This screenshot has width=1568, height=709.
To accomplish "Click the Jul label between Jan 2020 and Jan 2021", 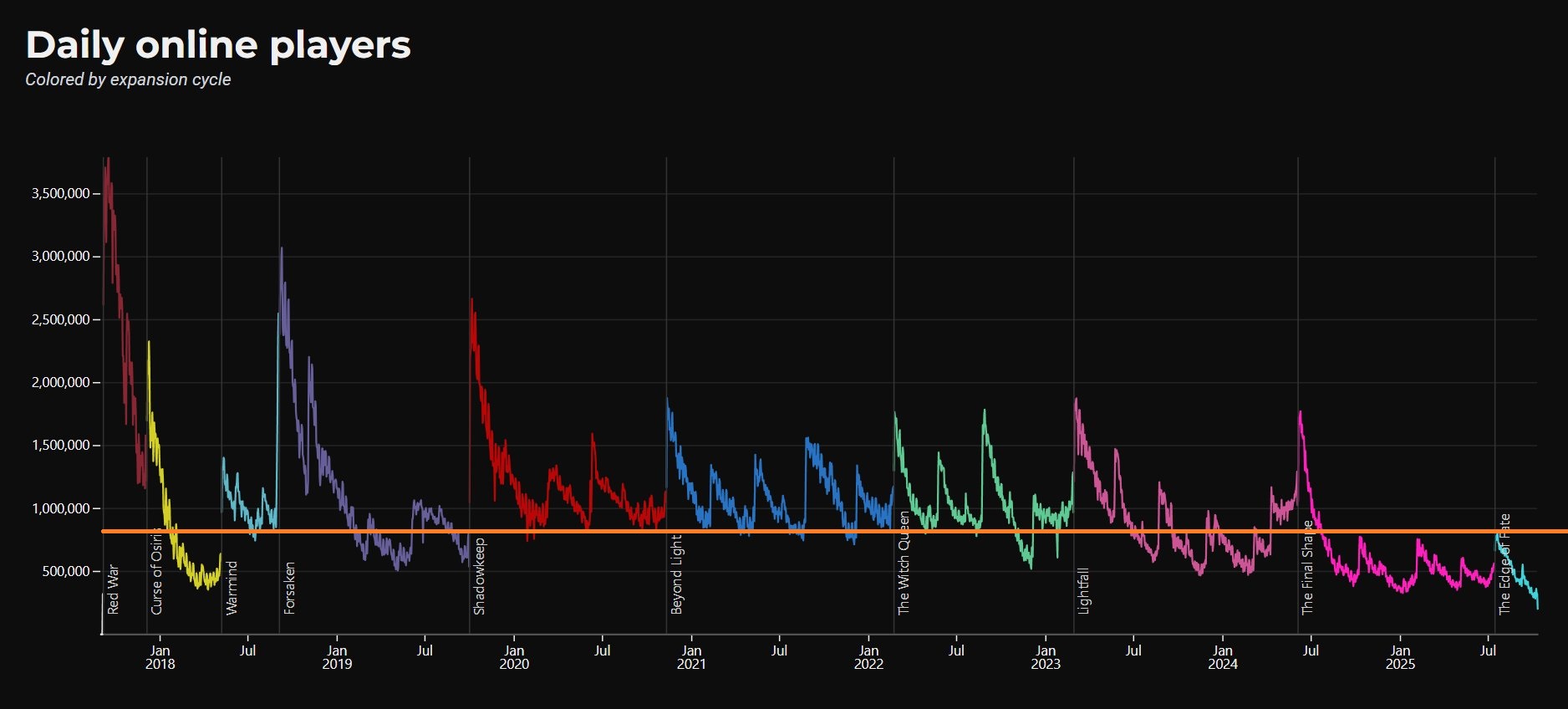I will click(602, 650).
